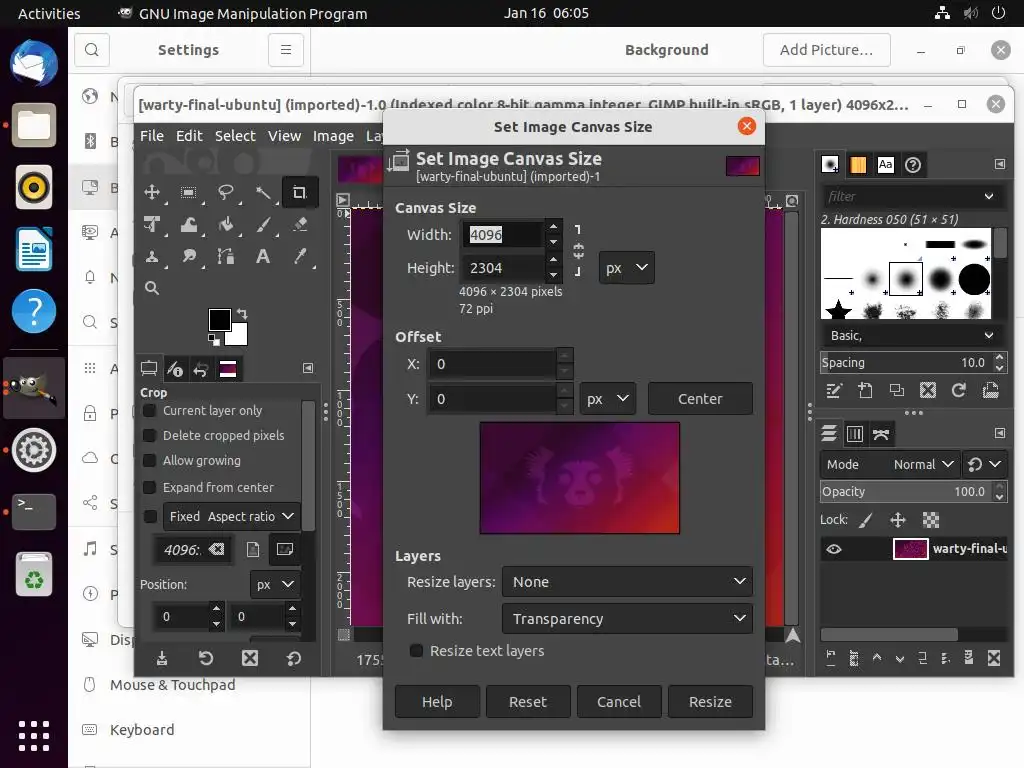Enable Expand from center option
1024x768 pixels.
click(x=150, y=488)
